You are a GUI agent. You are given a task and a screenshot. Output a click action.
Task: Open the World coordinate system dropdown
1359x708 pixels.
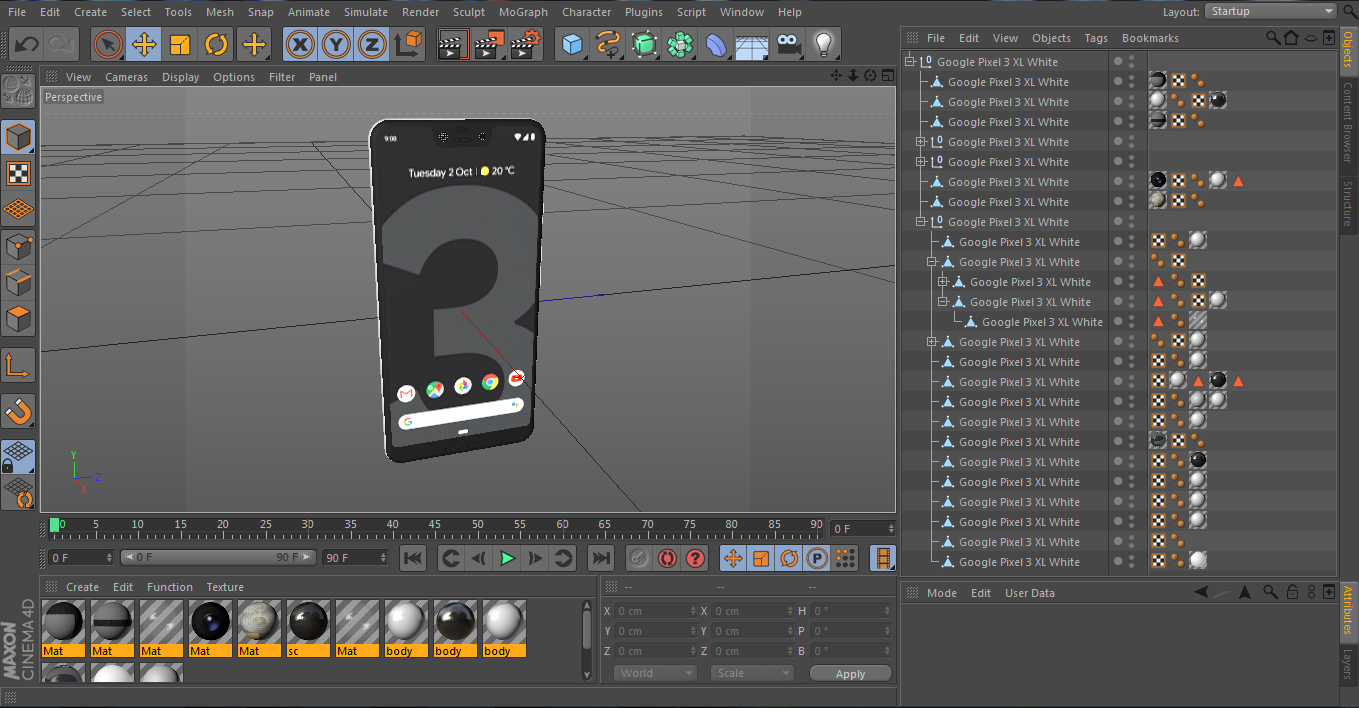pyautogui.click(x=655, y=673)
